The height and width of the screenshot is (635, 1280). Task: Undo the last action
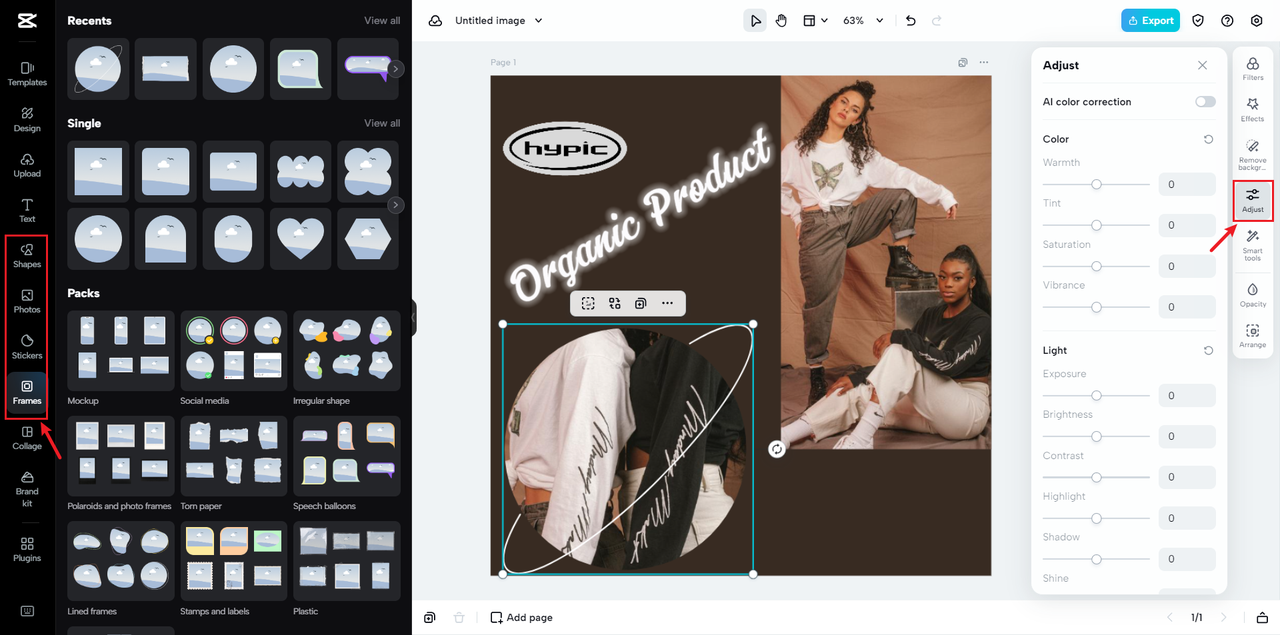click(910, 20)
